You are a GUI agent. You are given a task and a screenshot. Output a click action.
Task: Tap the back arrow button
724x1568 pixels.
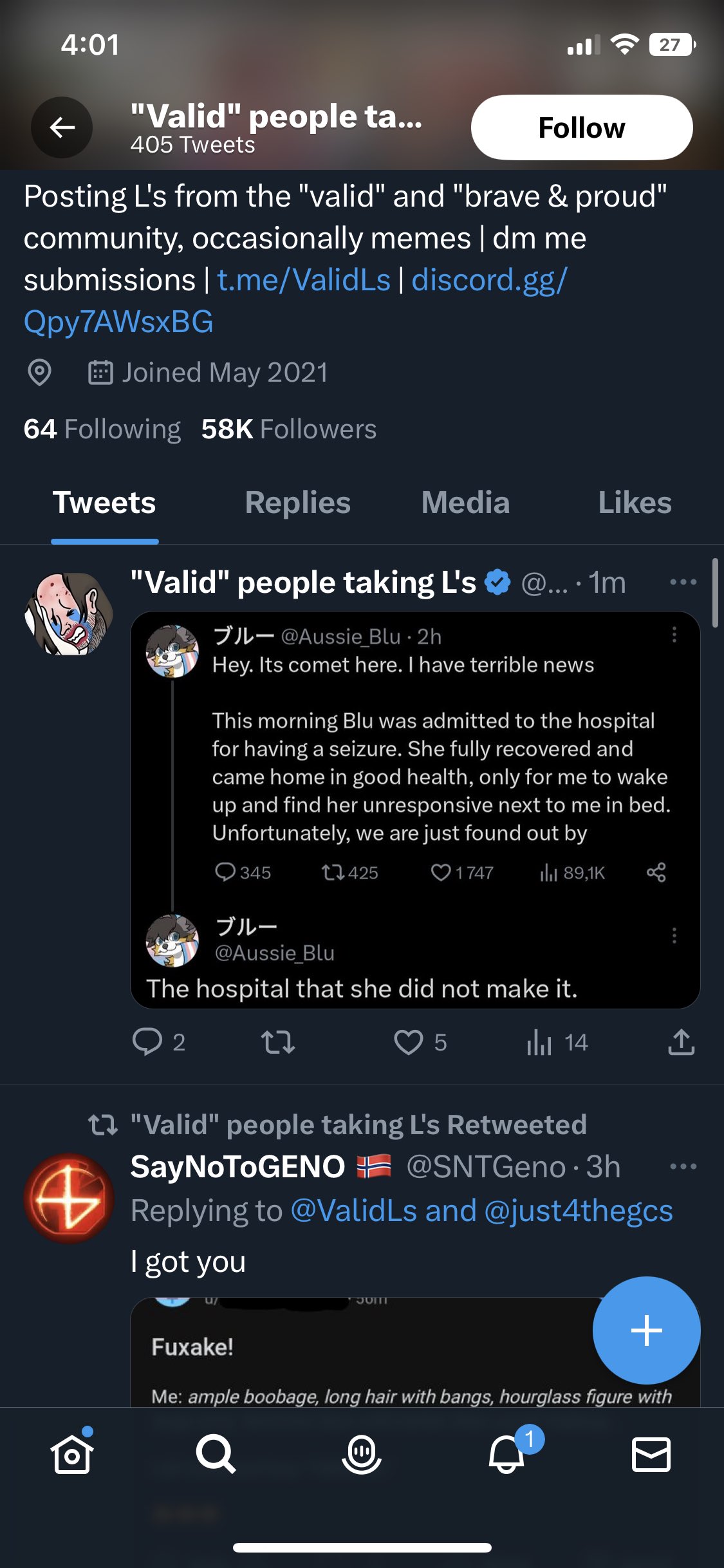click(62, 127)
